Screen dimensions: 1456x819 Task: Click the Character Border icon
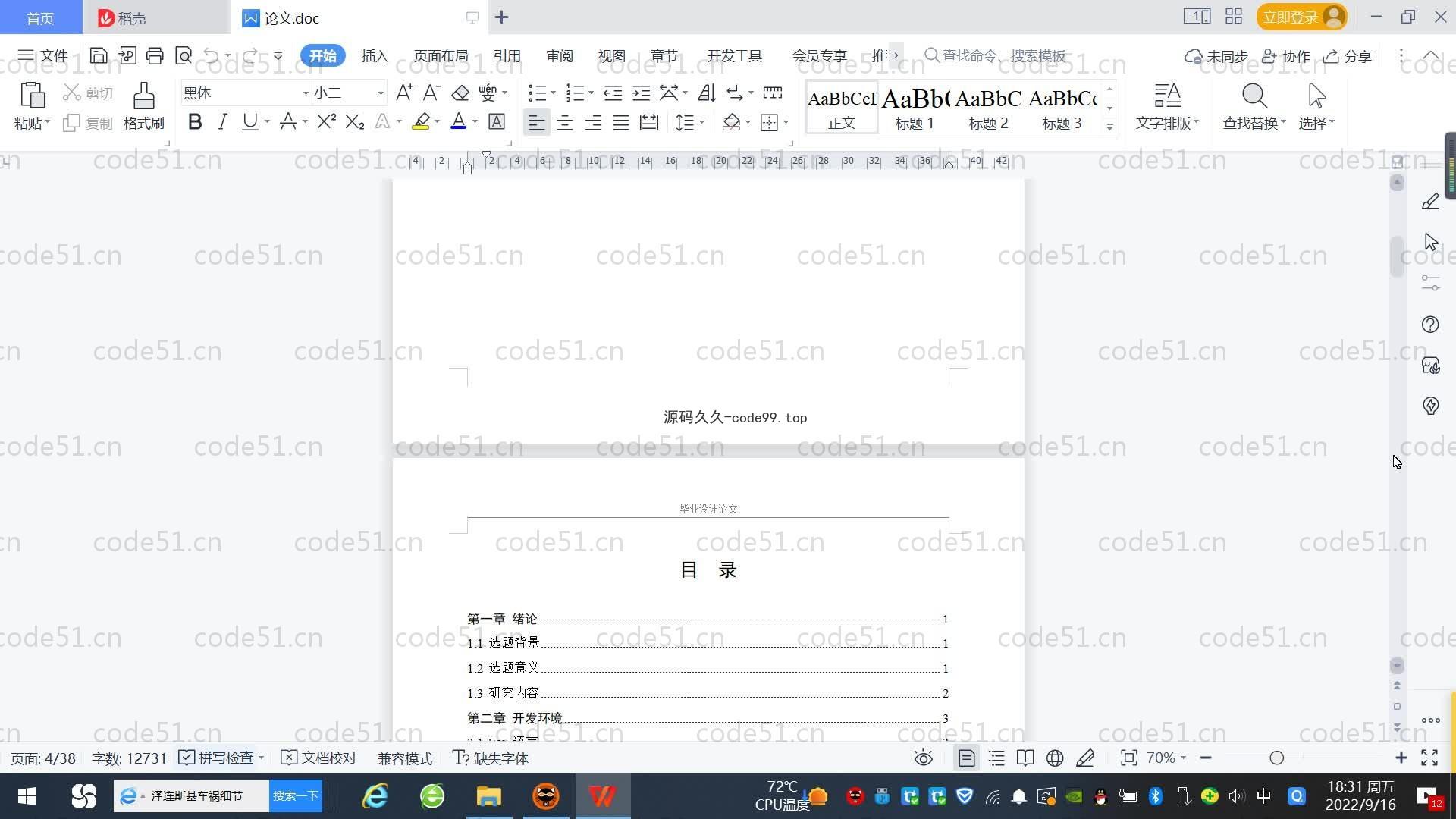click(x=497, y=121)
